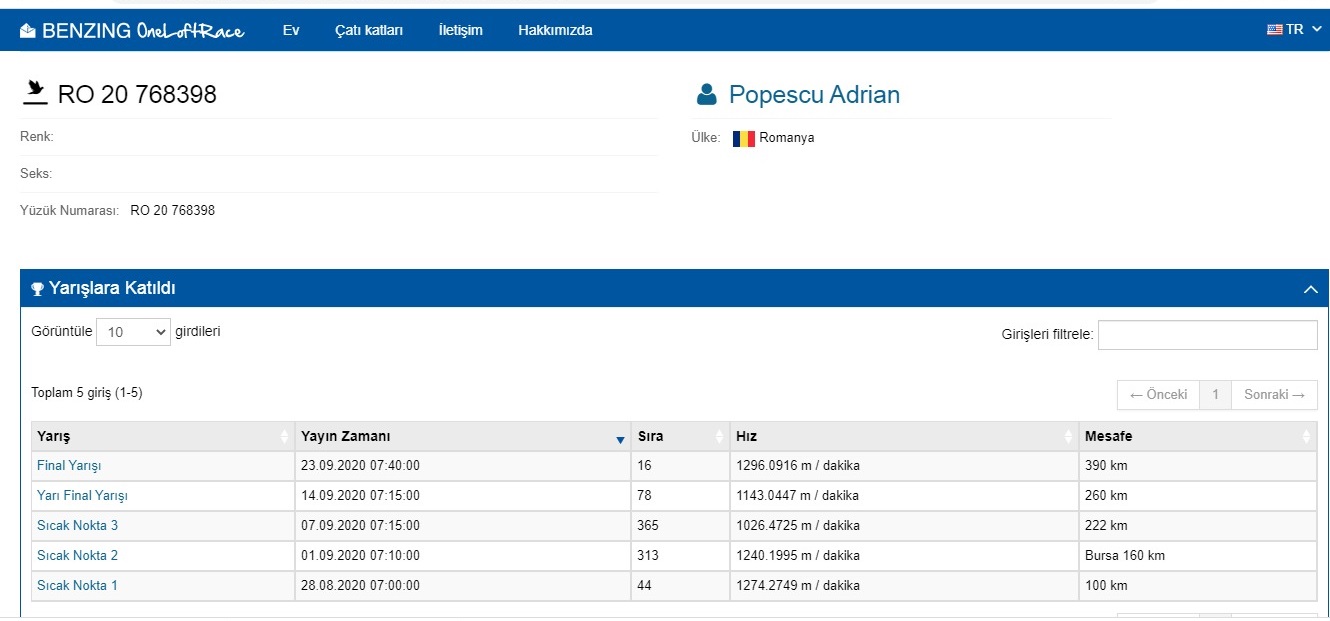Collapse the Yarışlara Katıldı panel
The width and height of the screenshot is (1330, 621).
coord(1311,288)
